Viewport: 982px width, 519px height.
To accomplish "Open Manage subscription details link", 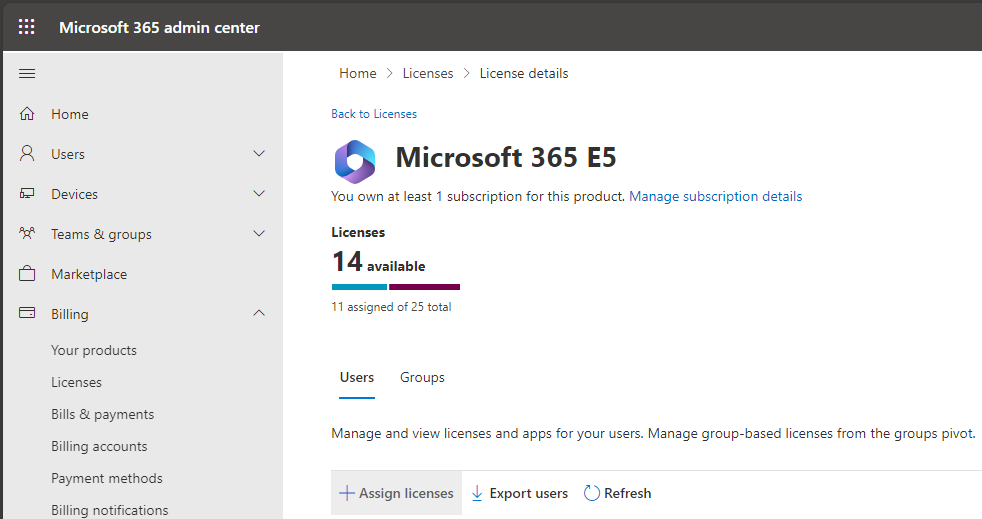I will point(715,197).
